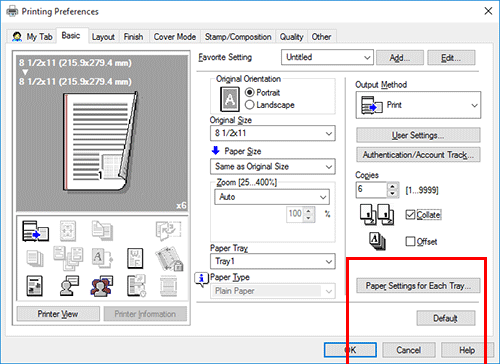This screenshot has height=364, width=500.
Task: Click the grayed header-footer page icon
Action: pos(168,286)
